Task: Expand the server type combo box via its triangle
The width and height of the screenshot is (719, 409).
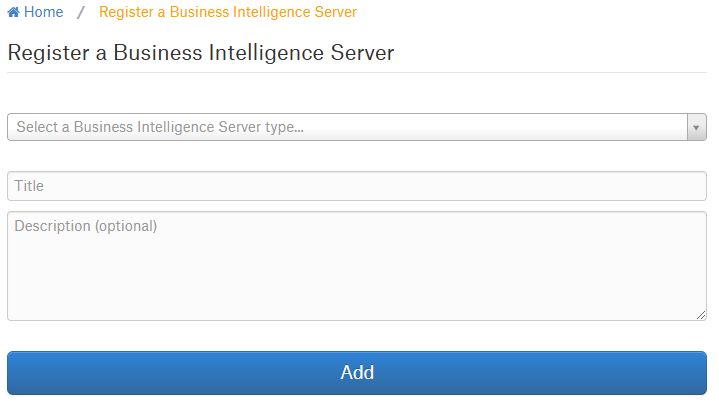Action: [697, 127]
